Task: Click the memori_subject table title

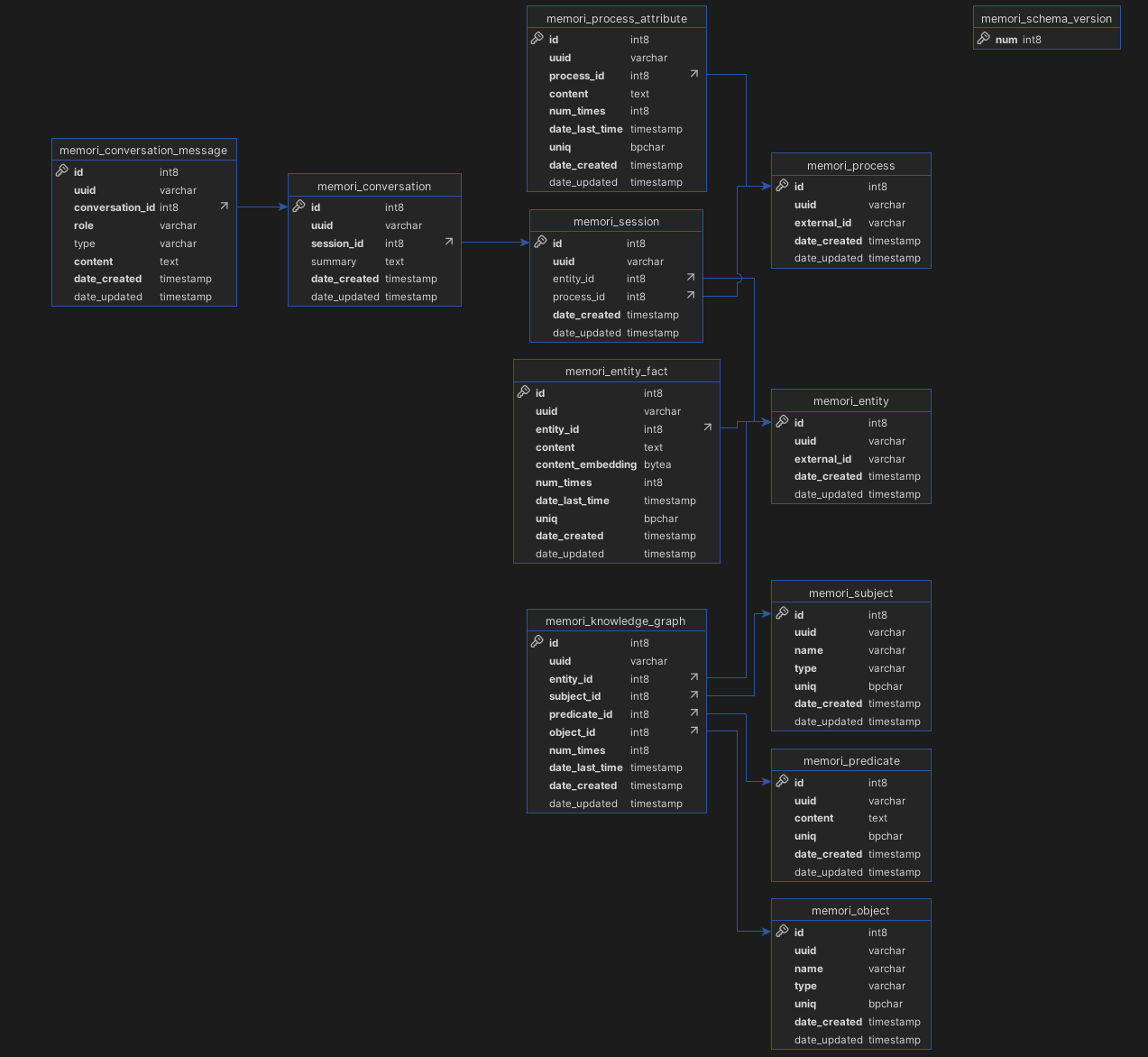Action: [x=850, y=593]
